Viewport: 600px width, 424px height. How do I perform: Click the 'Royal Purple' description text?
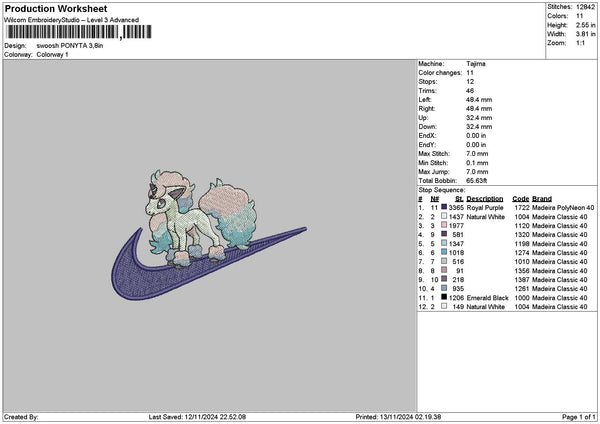(x=485, y=208)
